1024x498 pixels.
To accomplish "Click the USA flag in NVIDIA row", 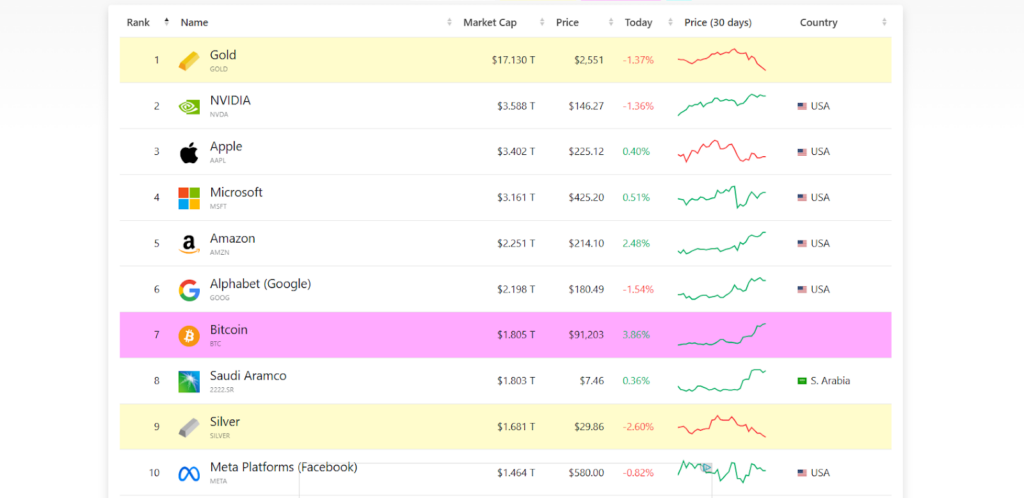I will tap(802, 106).
